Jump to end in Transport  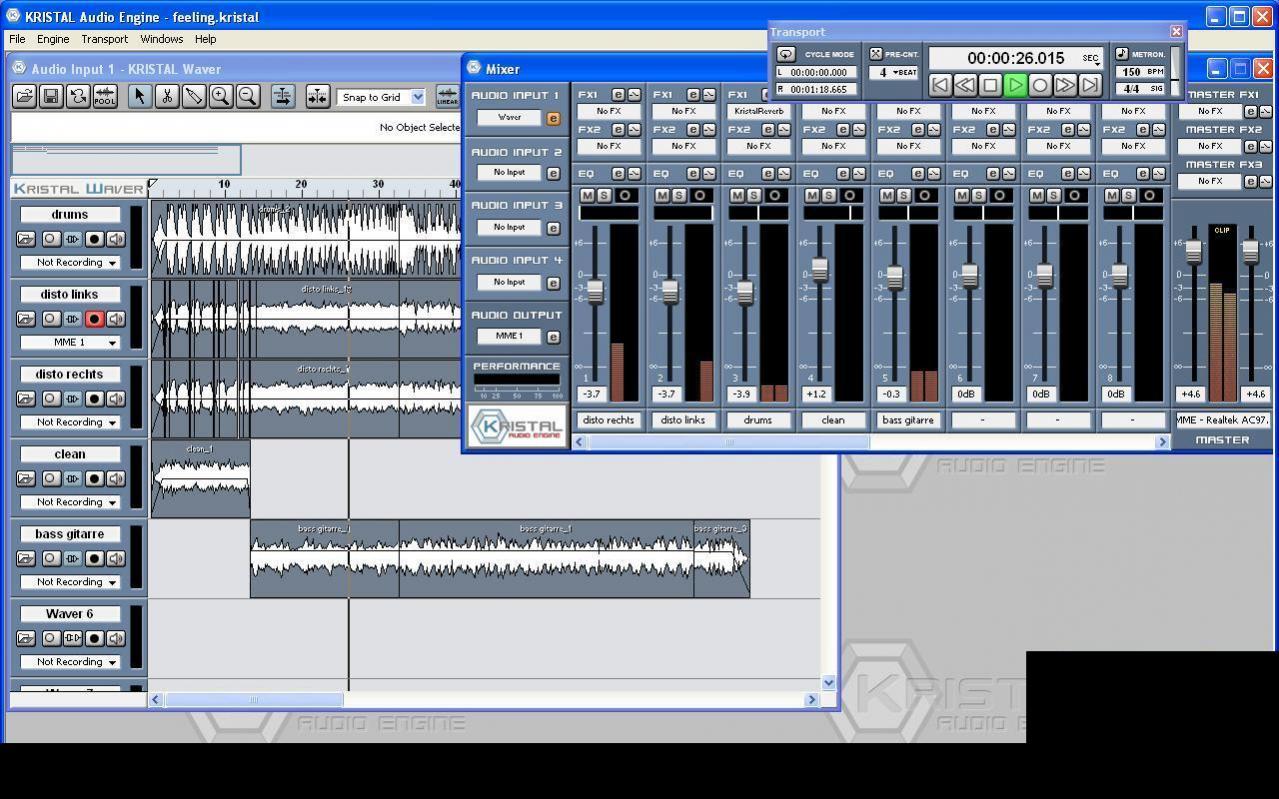(x=1090, y=86)
